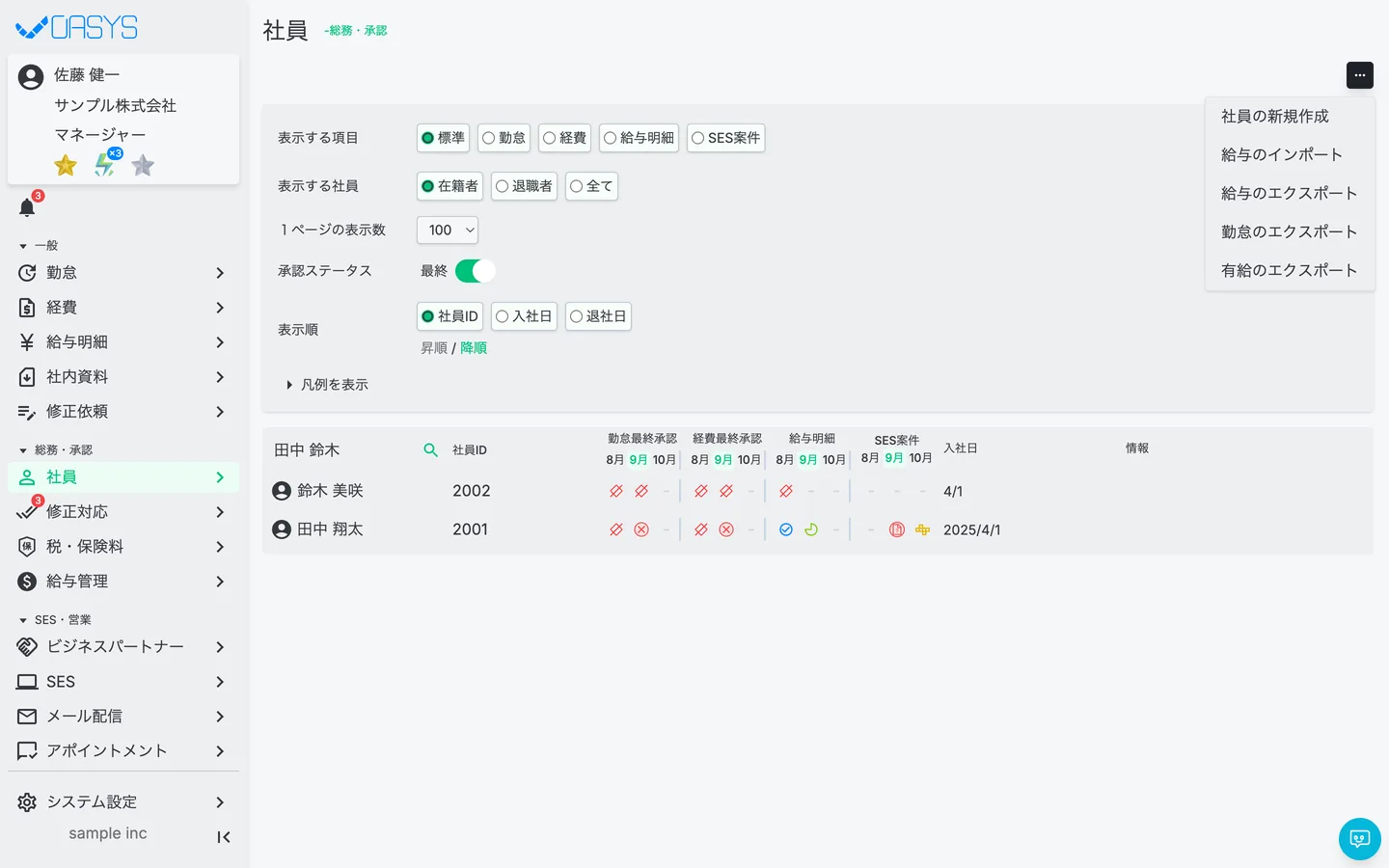This screenshot has height=868, width=1389.
Task: Click the 社員ID column header
Action: 470,450
